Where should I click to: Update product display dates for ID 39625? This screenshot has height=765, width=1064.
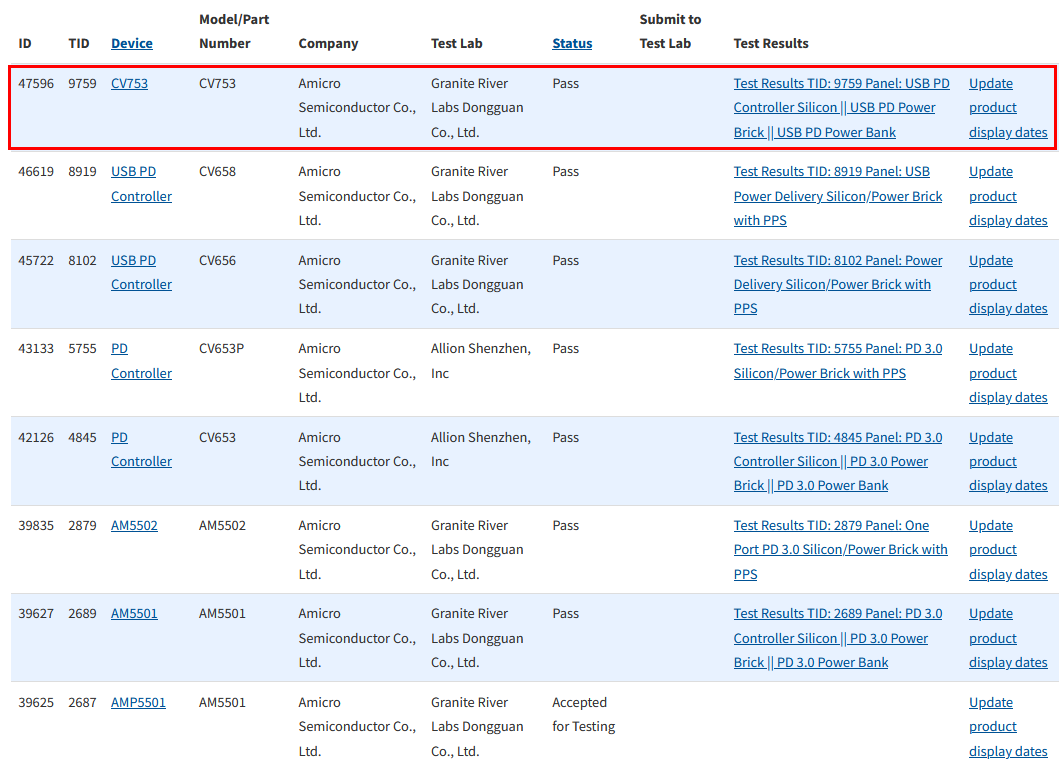coord(1008,727)
